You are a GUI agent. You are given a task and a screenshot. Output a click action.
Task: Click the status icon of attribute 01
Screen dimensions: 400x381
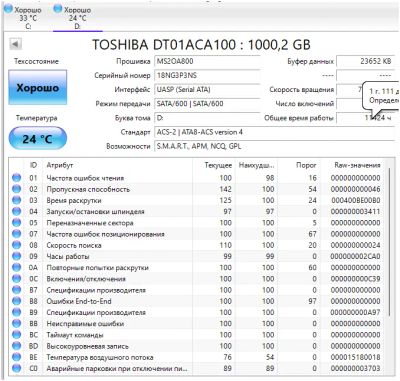16,178
